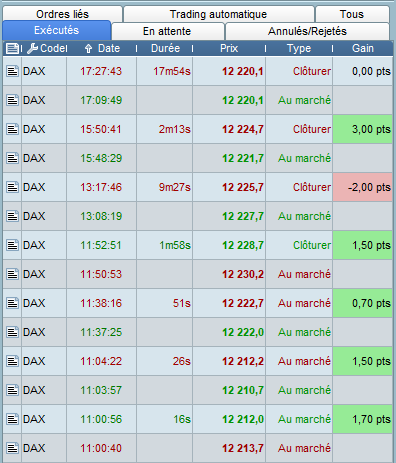
Task: Click the price 12 213,7
Action: pyautogui.click(x=243, y=448)
